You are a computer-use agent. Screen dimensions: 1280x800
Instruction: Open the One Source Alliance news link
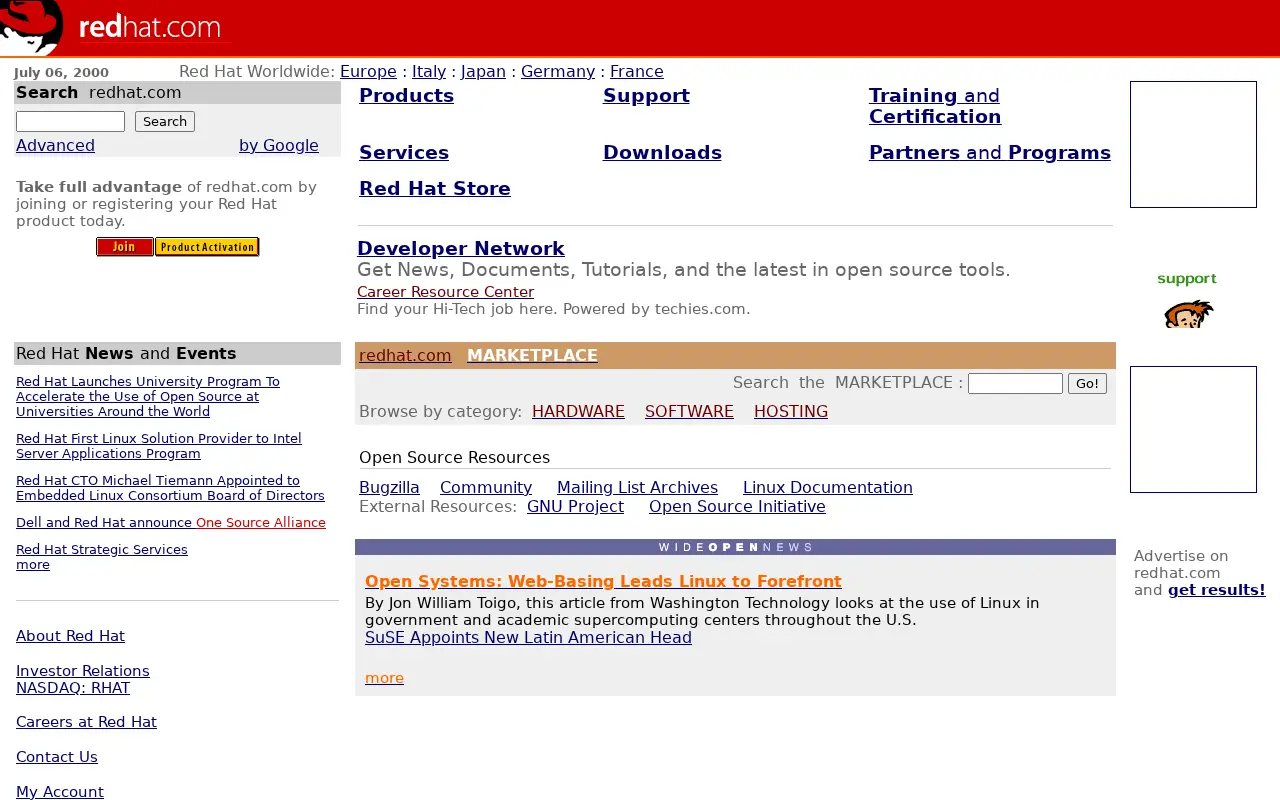coord(261,522)
